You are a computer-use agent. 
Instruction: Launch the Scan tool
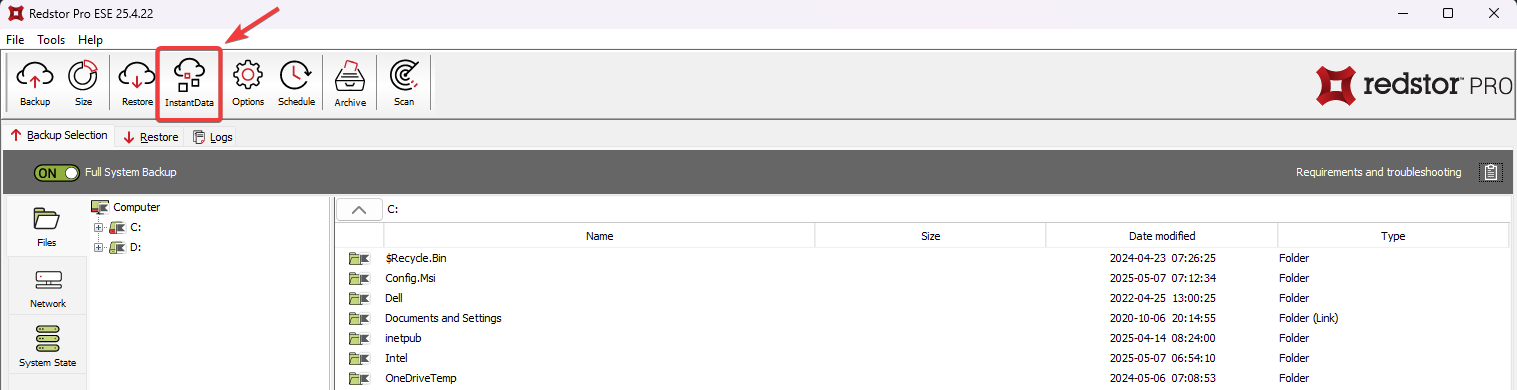404,83
